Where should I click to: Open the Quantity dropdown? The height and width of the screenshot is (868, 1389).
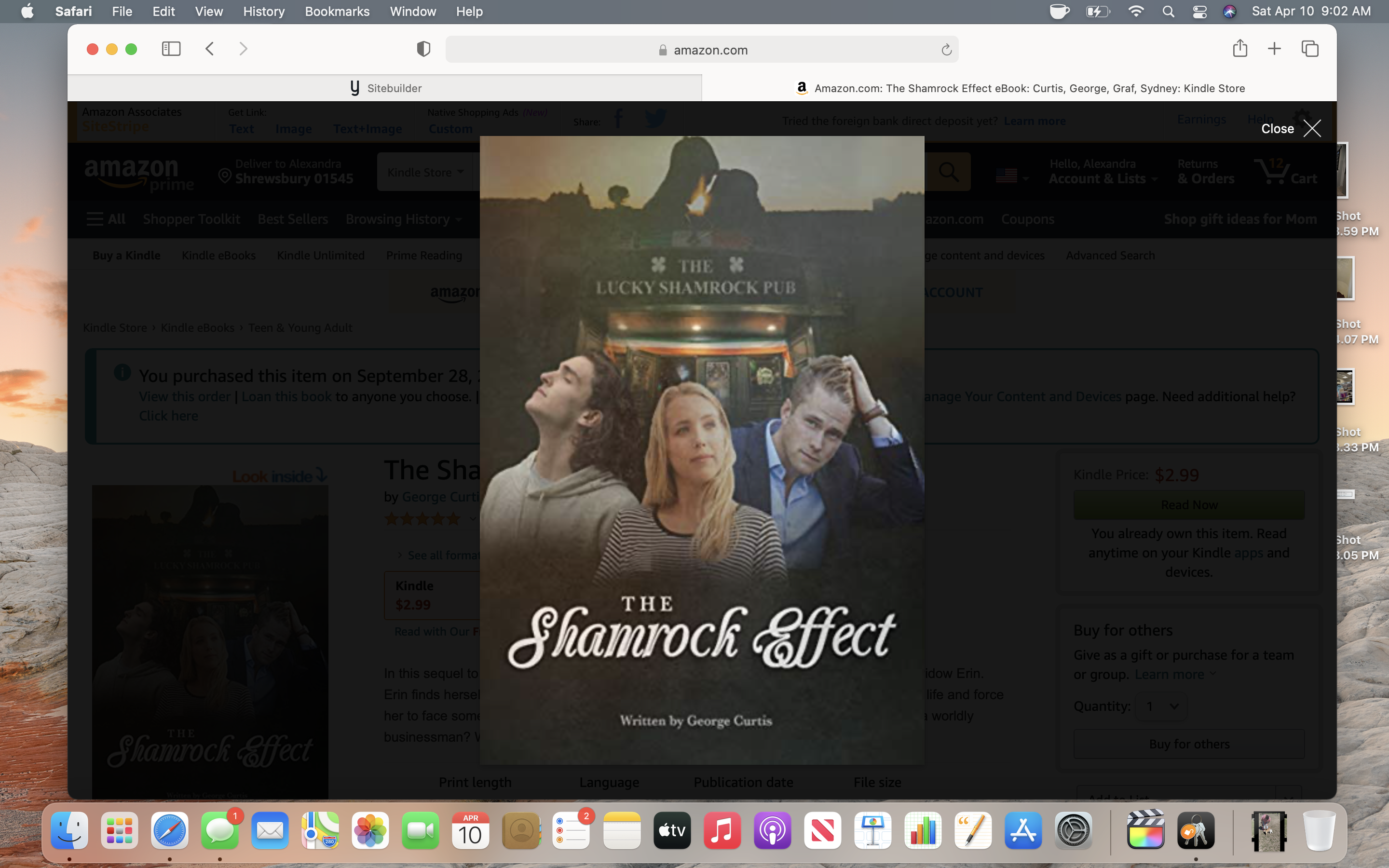coord(1161,706)
